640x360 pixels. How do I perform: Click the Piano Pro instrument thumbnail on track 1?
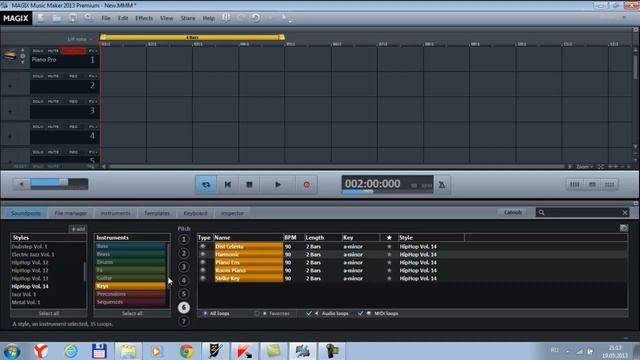10,55
